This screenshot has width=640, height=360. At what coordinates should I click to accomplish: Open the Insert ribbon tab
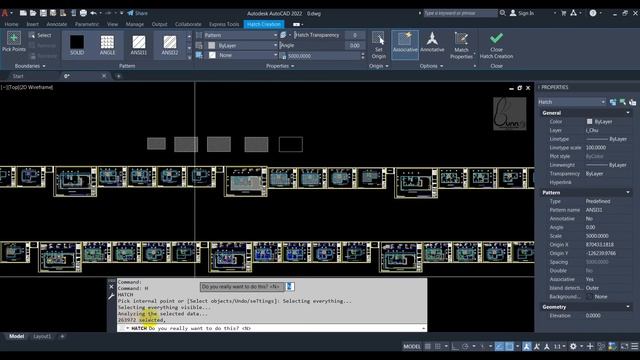click(x=33, y=24)
